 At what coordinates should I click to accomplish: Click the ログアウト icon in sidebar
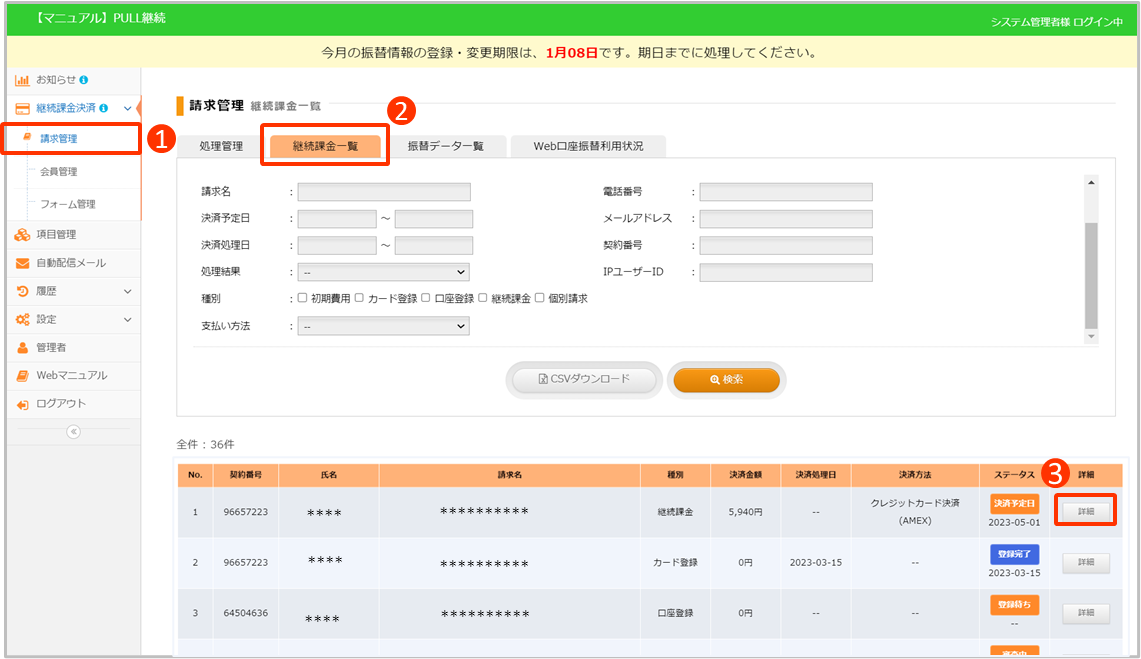22,404
